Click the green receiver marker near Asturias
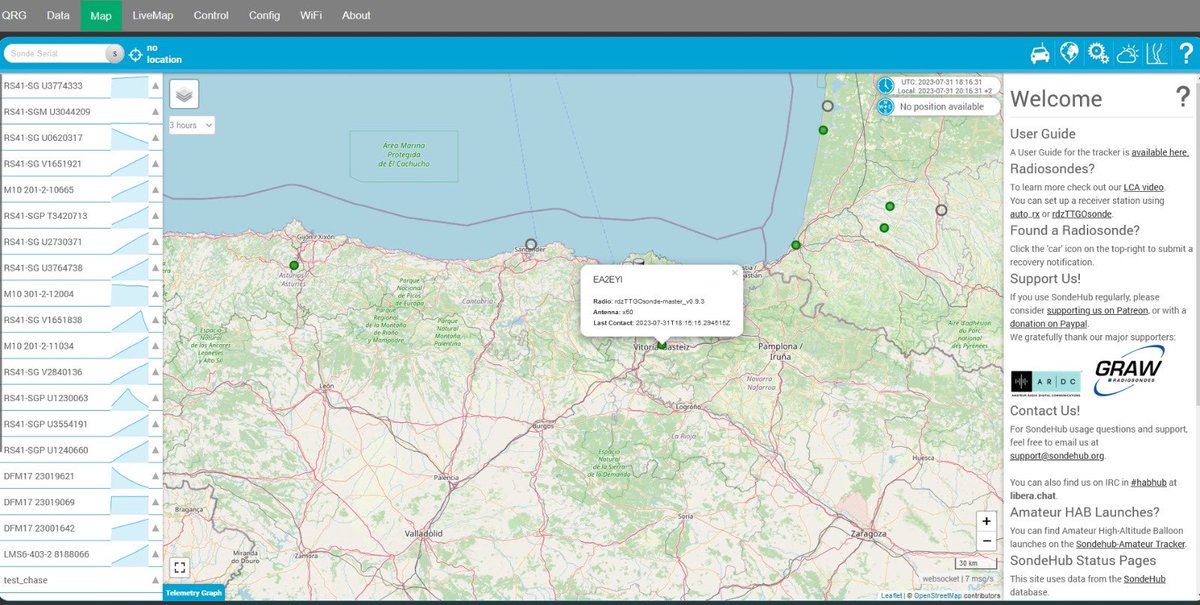The image size is (1200, 605). [294, 265]
